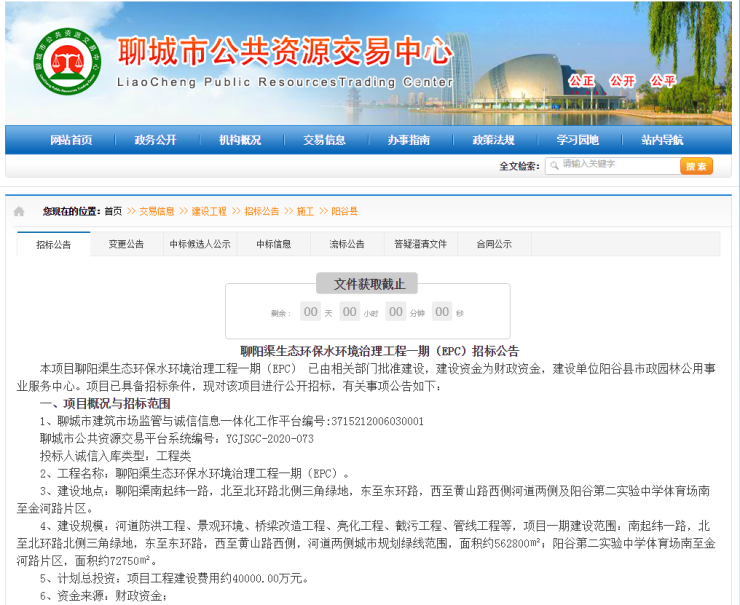
Task: Open the 流标公告 tab
Action: (347, 244)
